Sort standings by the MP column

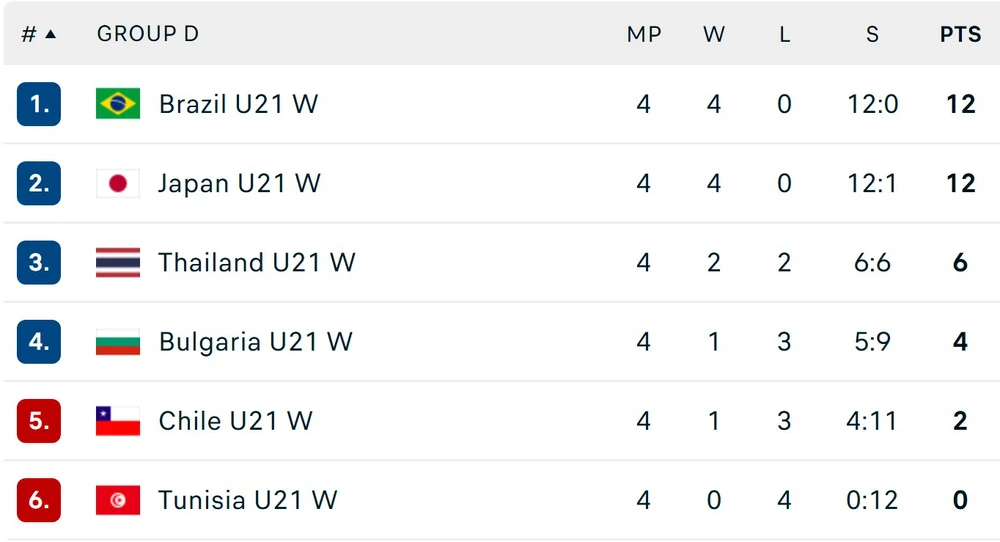point(644,34)
